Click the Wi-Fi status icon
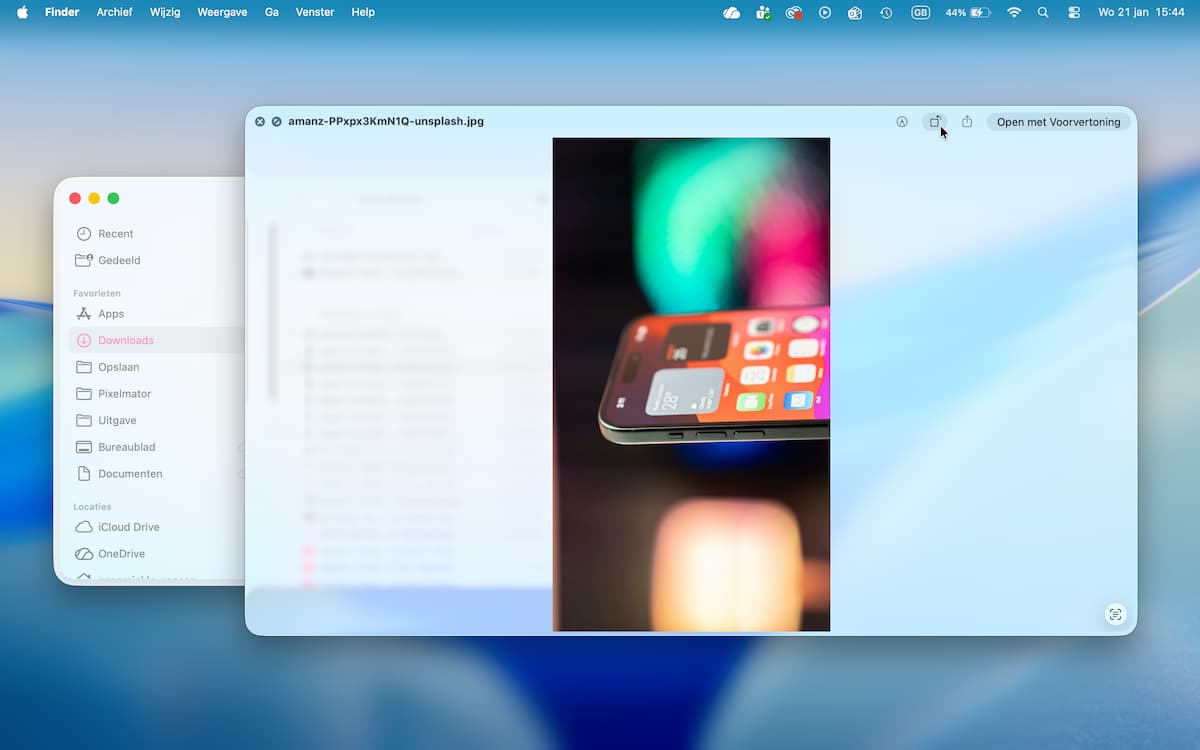1200x750 pixels. coord(1014,12)
